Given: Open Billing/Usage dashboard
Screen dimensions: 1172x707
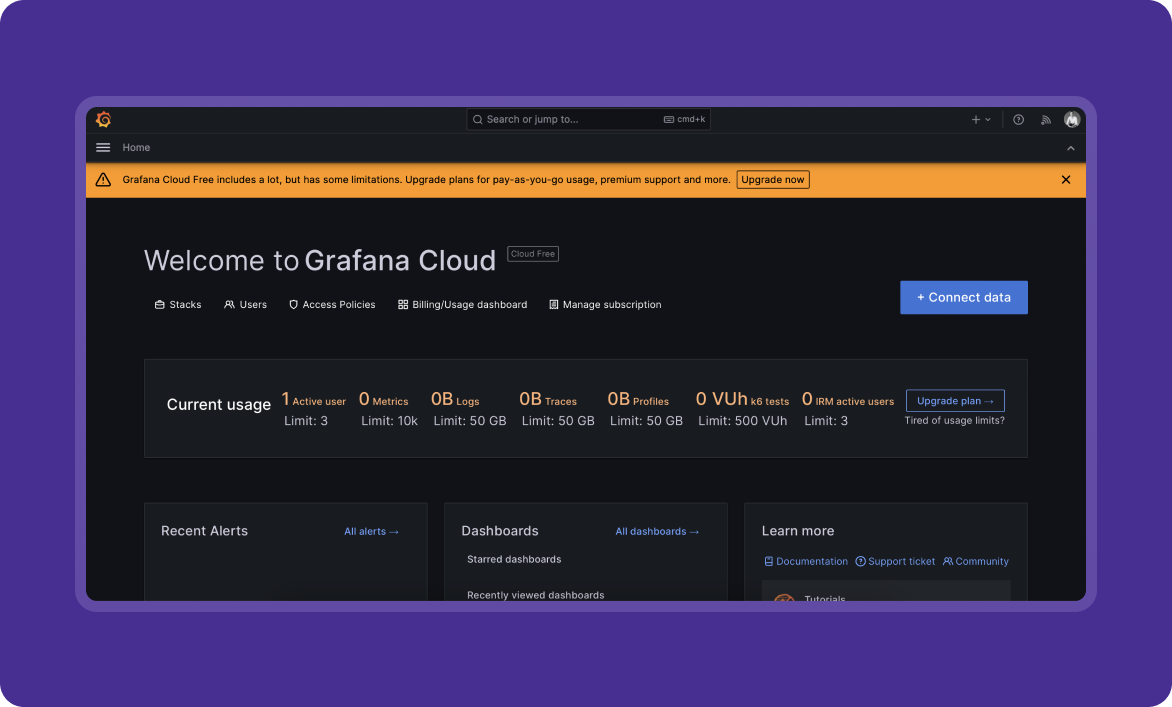Looking at the screenshot, I should (x=462, y=305).
